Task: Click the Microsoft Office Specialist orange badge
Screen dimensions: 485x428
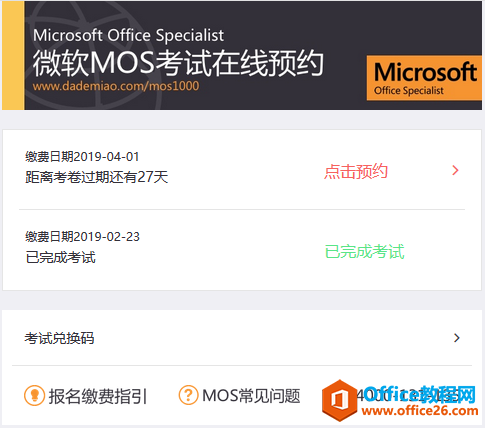Action: point(424,78)
